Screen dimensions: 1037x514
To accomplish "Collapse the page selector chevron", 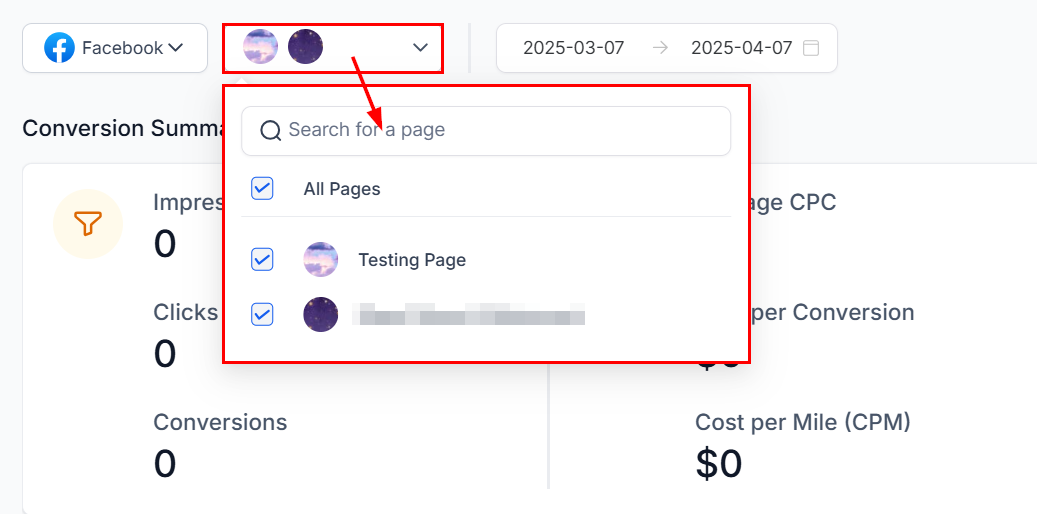I will [x=421, y=48].
